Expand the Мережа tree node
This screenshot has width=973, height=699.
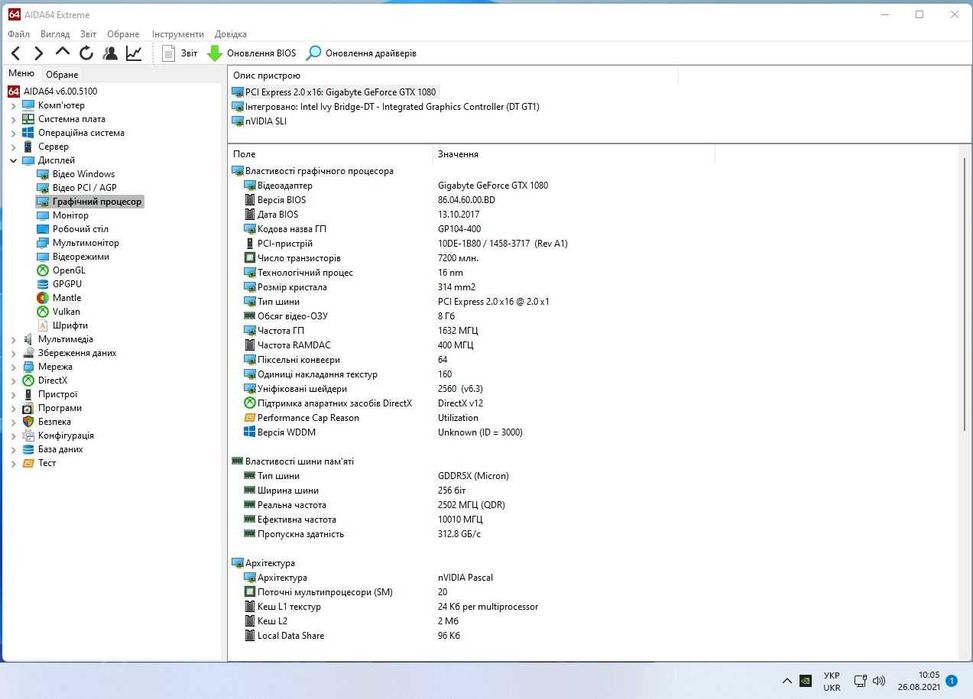tap(13, 367)
